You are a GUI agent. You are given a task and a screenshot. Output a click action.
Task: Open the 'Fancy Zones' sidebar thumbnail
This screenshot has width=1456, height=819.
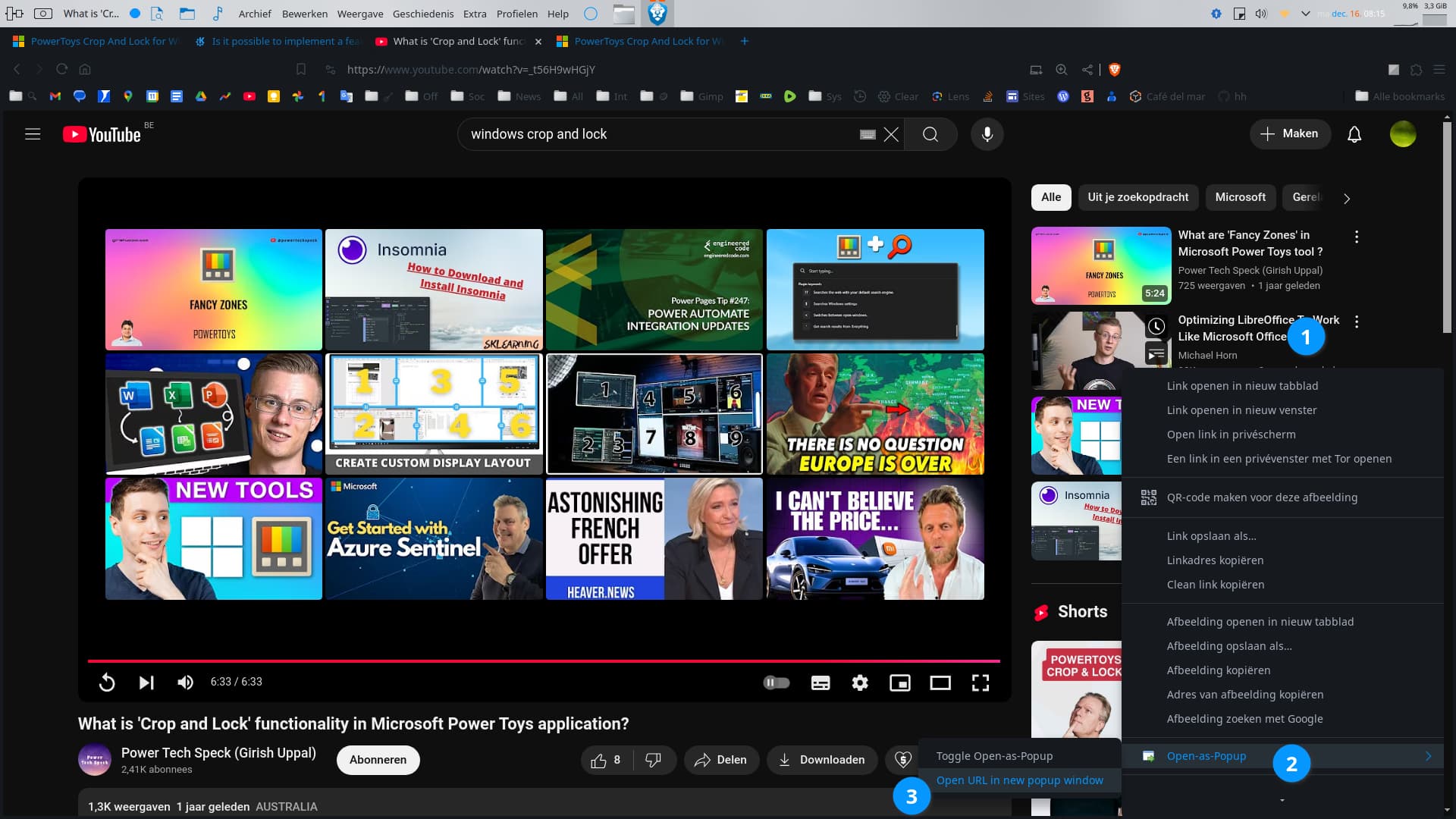[x=1101, y=265]
